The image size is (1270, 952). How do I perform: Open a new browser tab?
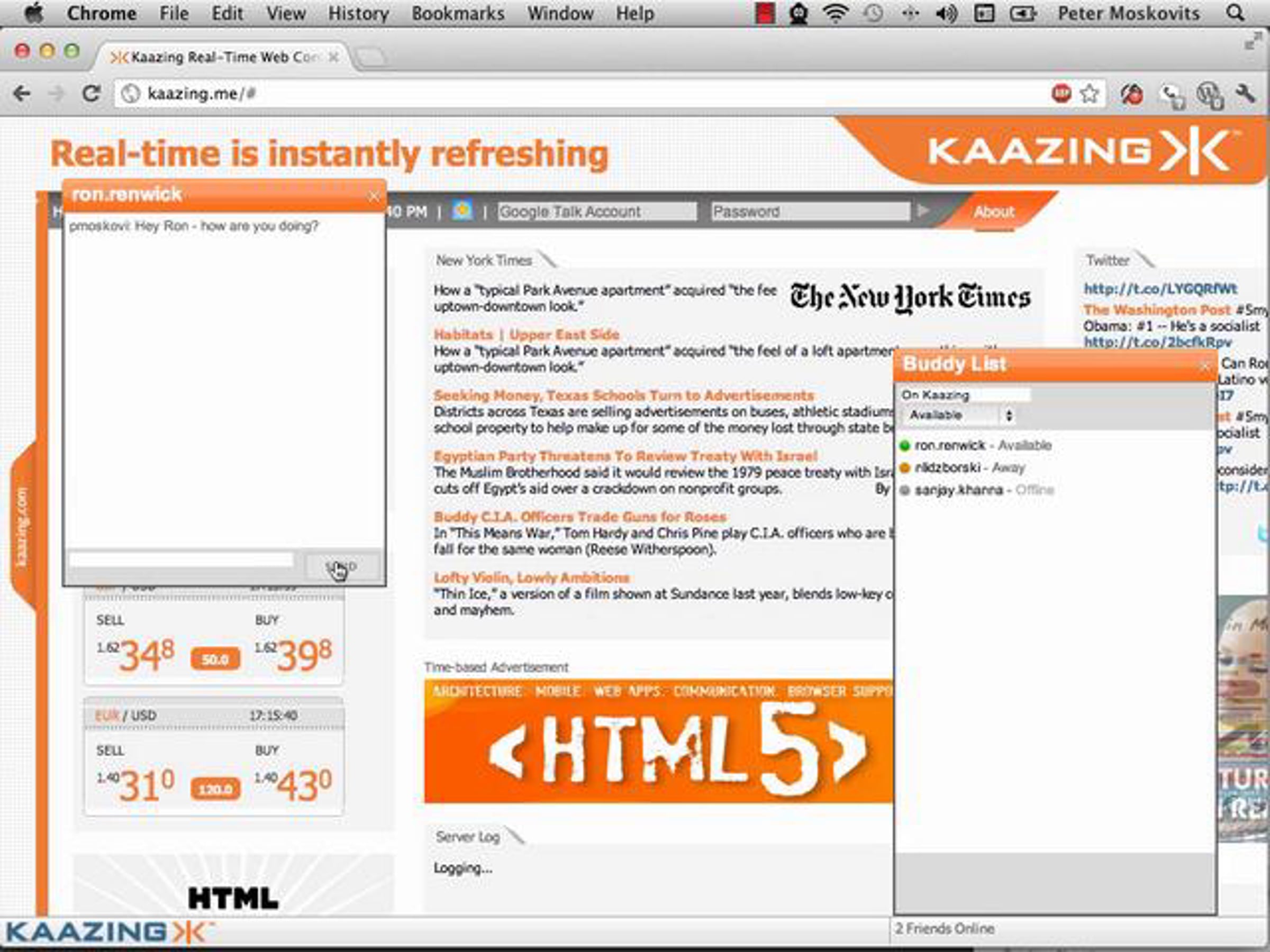[371, 57]
